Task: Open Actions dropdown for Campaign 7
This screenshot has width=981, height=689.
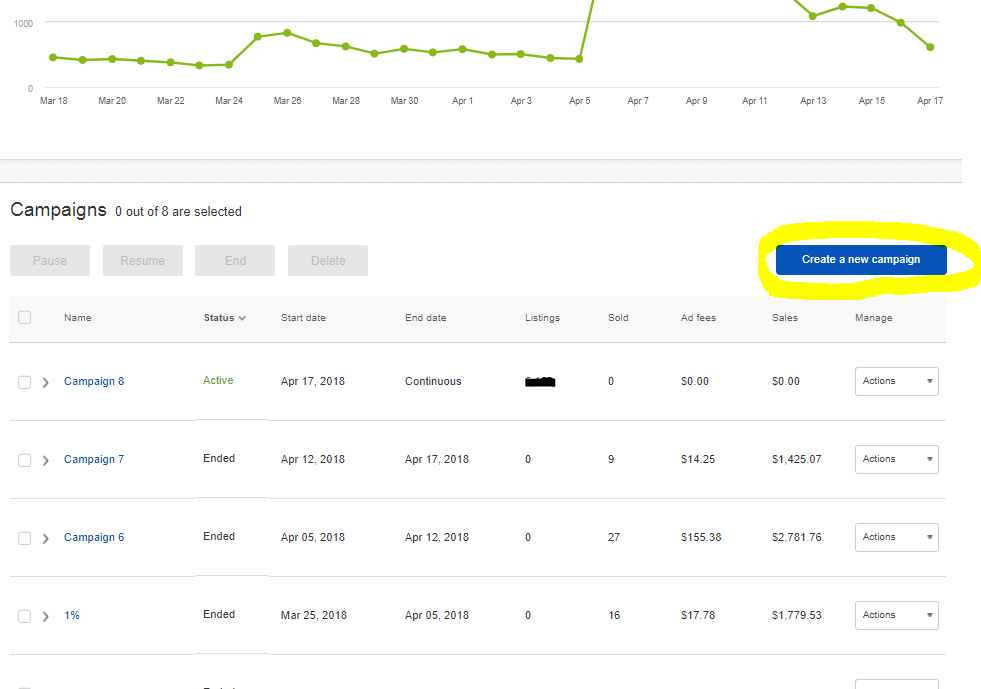Action: click(x=896, y=459)
